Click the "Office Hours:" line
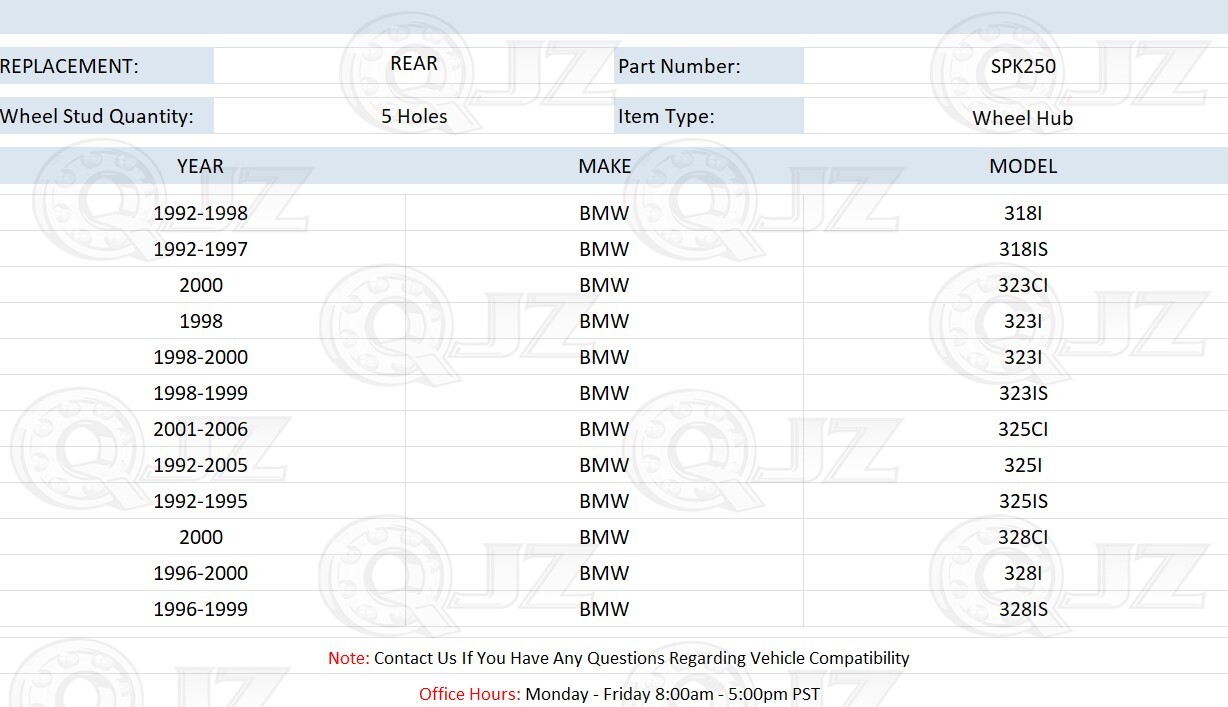 pyautogui.click(x=619, y=694)
